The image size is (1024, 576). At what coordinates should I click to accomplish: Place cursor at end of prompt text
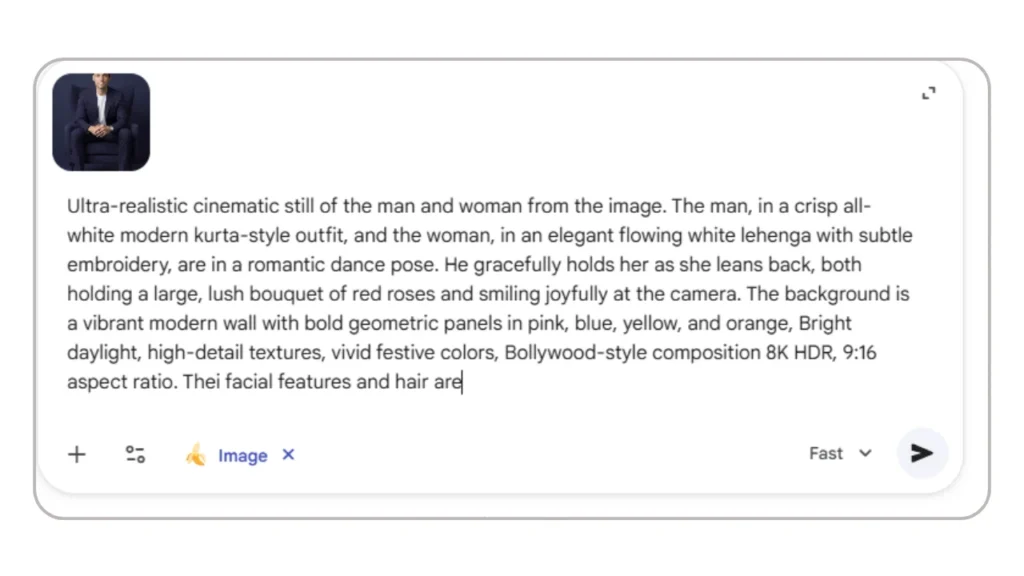462,382
